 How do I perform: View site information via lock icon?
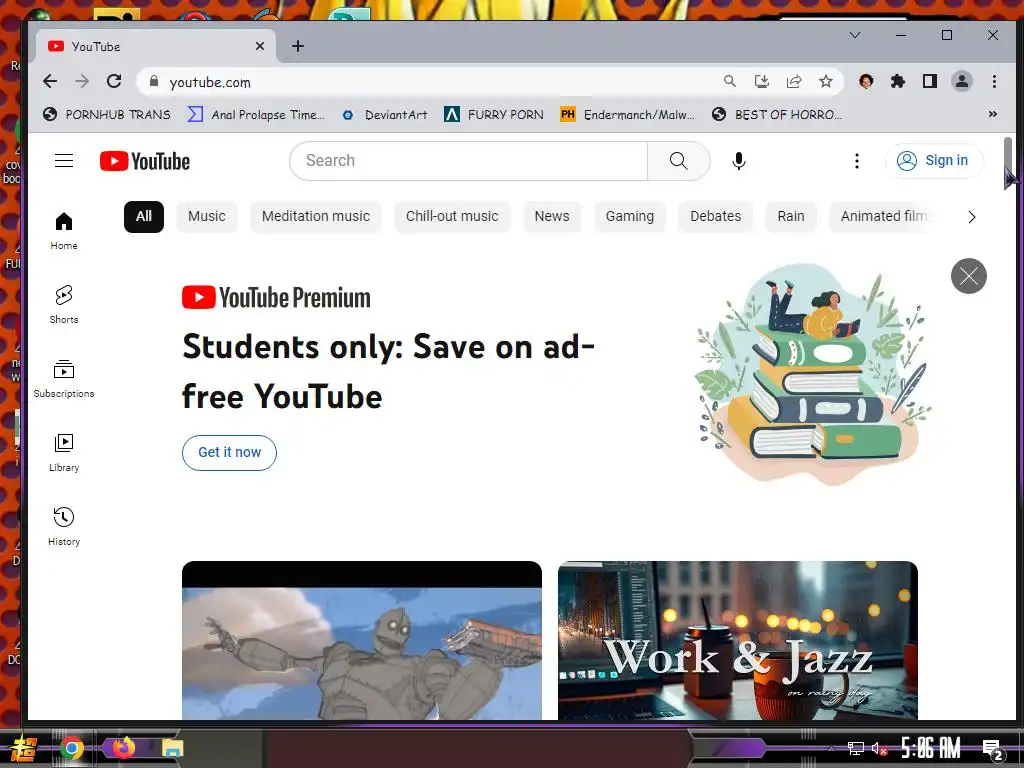[x=154, y=81]
